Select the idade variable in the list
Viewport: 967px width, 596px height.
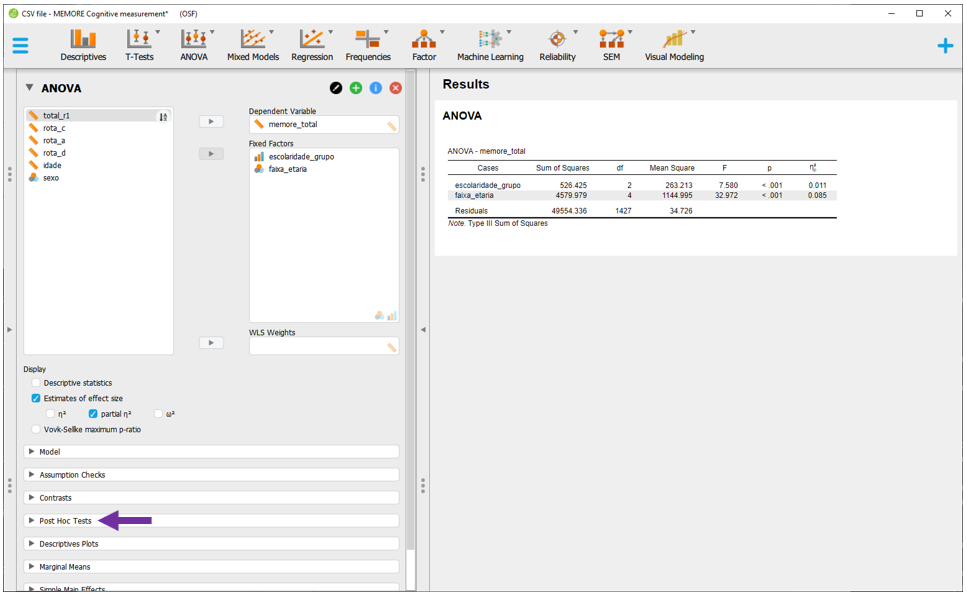pos(52,165)
